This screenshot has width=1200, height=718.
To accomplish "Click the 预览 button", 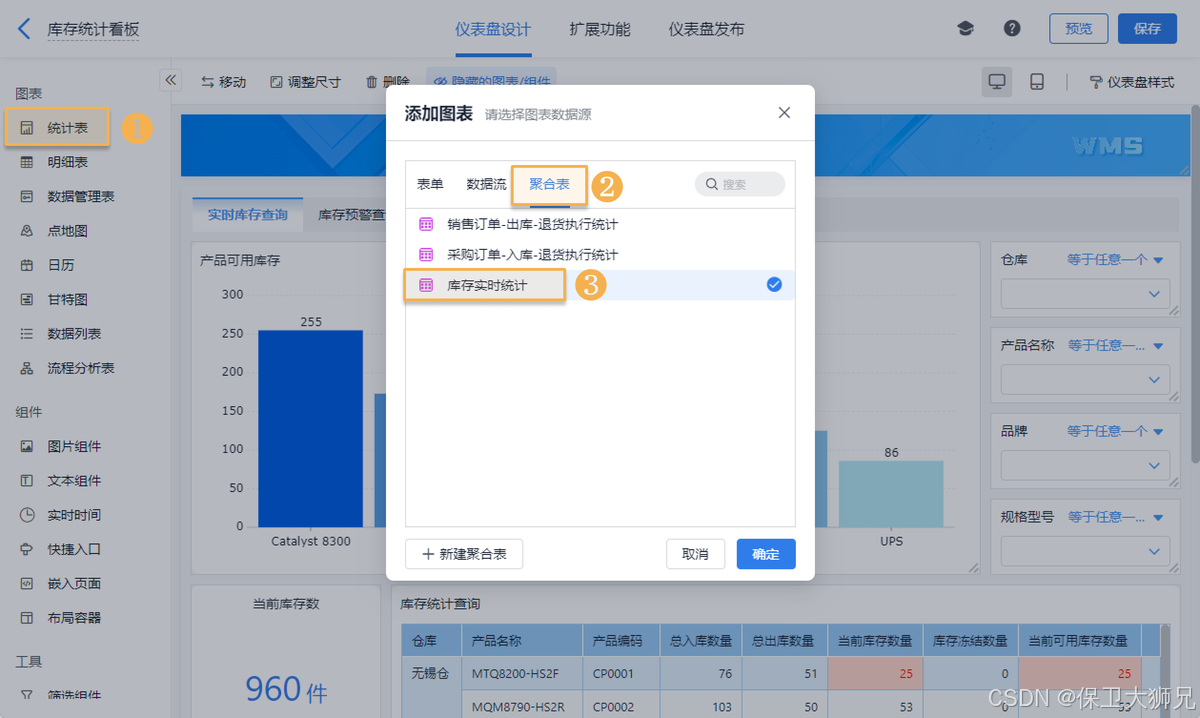I will coord(1079,29).
